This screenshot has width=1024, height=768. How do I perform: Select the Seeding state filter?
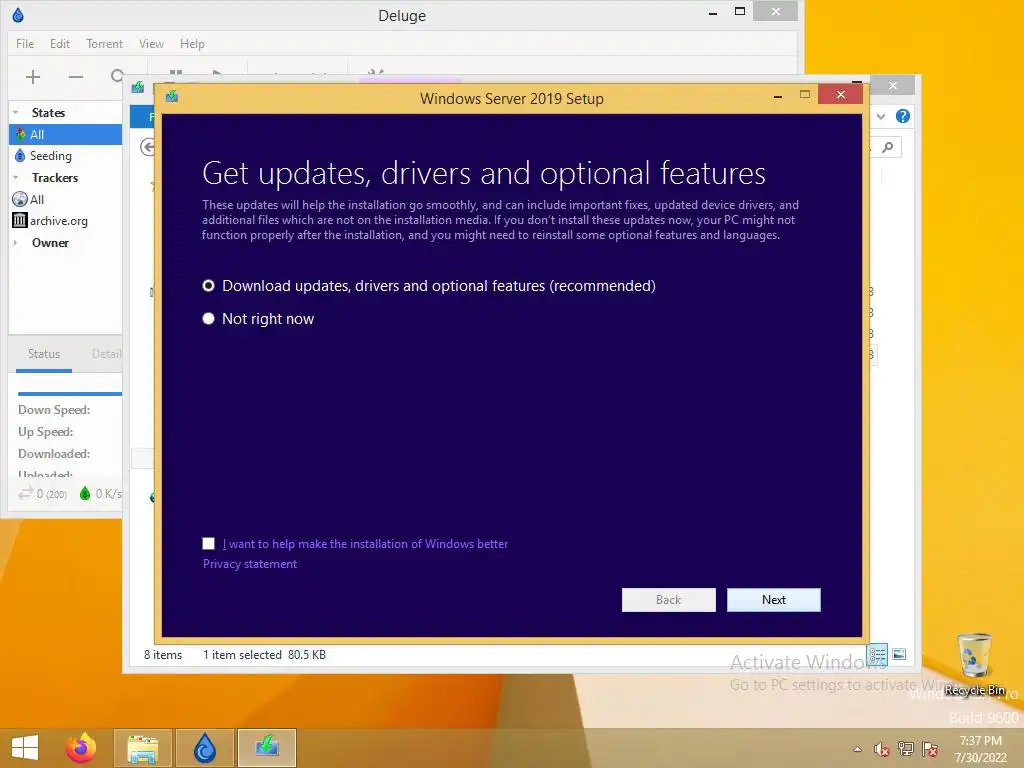65,155
